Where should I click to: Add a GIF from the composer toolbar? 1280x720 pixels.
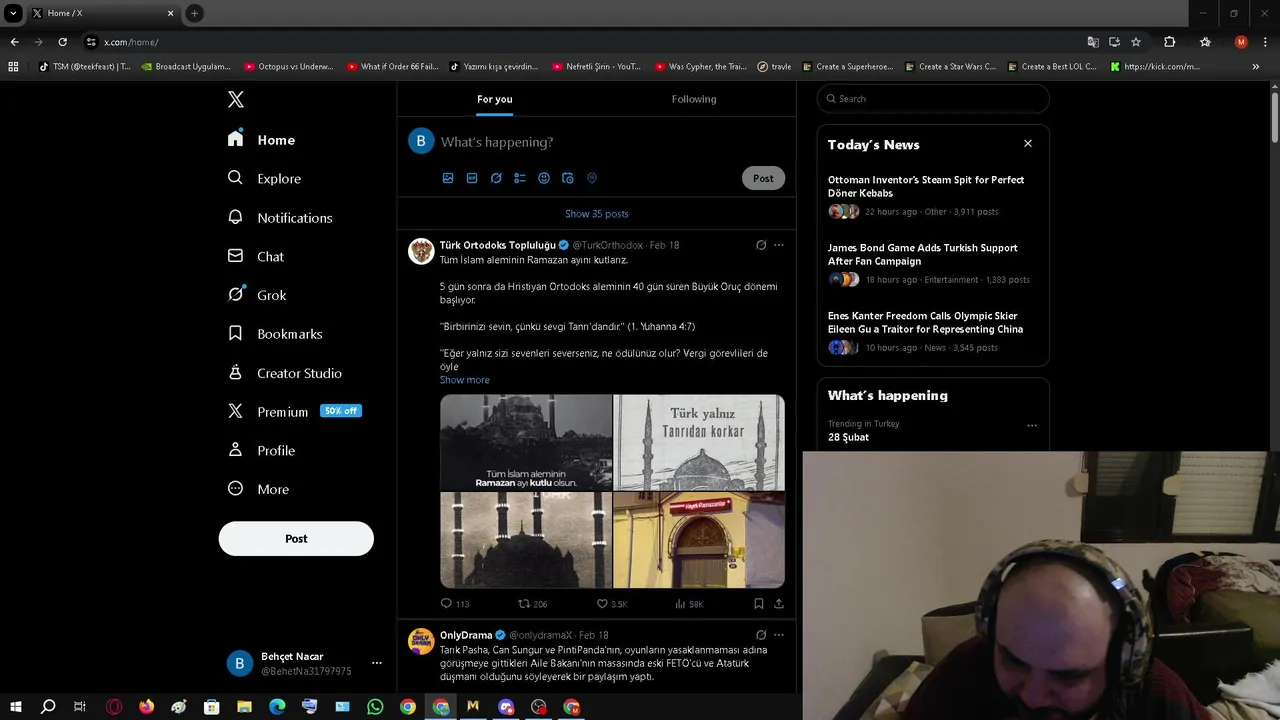click(472, 178)
